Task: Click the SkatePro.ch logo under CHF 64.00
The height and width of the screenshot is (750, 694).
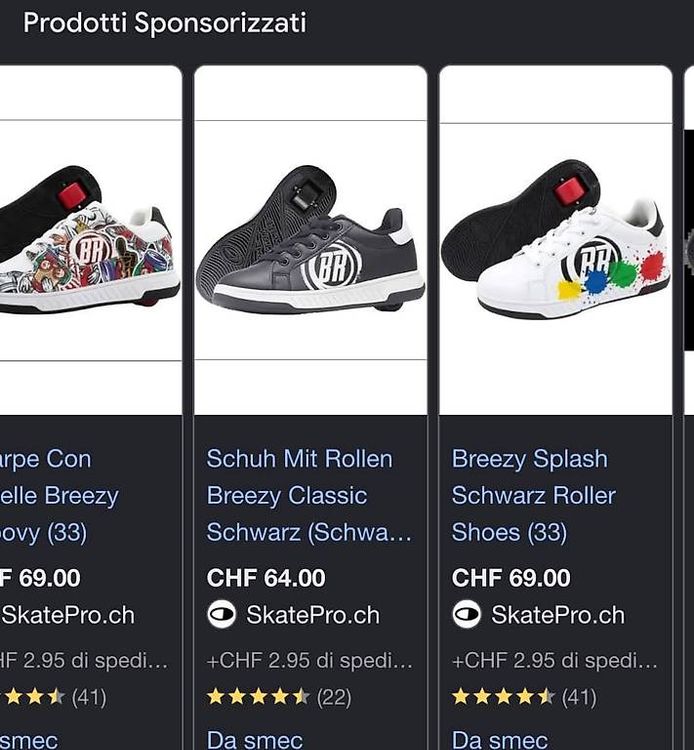Action: (222, 615)
